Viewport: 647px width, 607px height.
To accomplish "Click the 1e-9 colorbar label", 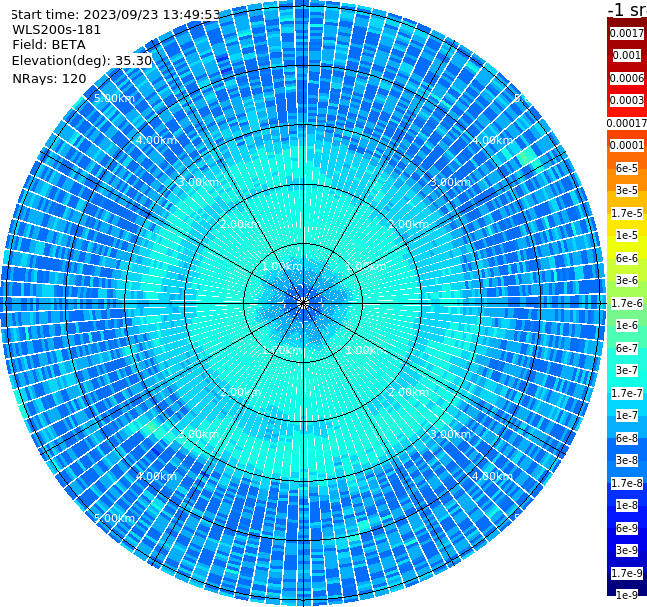I will [627, 595].
